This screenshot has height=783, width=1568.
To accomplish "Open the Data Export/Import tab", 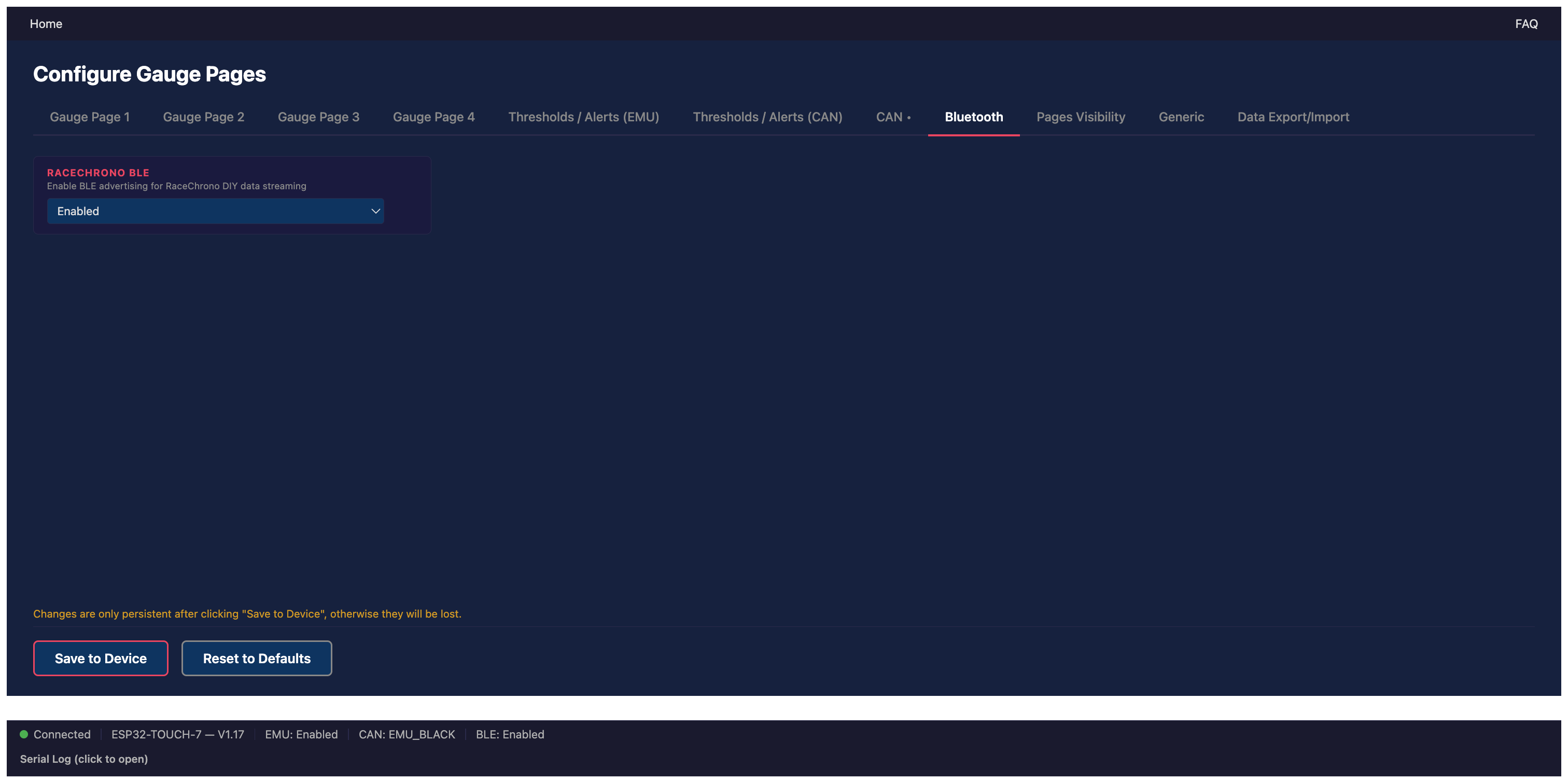I will 1293,117.
